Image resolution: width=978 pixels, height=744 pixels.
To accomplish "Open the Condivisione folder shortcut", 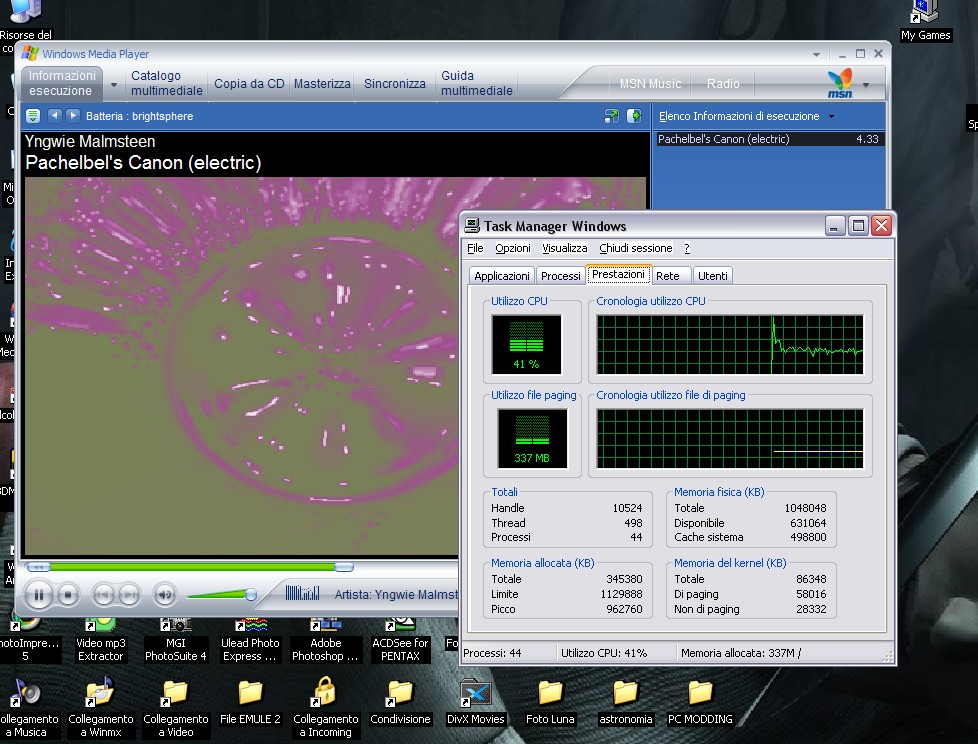I will [400, 703].
